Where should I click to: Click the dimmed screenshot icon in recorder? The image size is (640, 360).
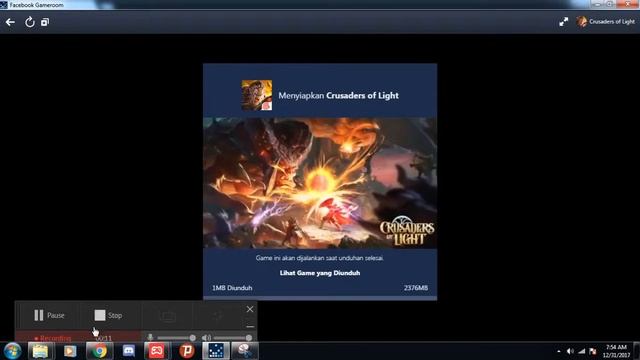pos(168,316)
